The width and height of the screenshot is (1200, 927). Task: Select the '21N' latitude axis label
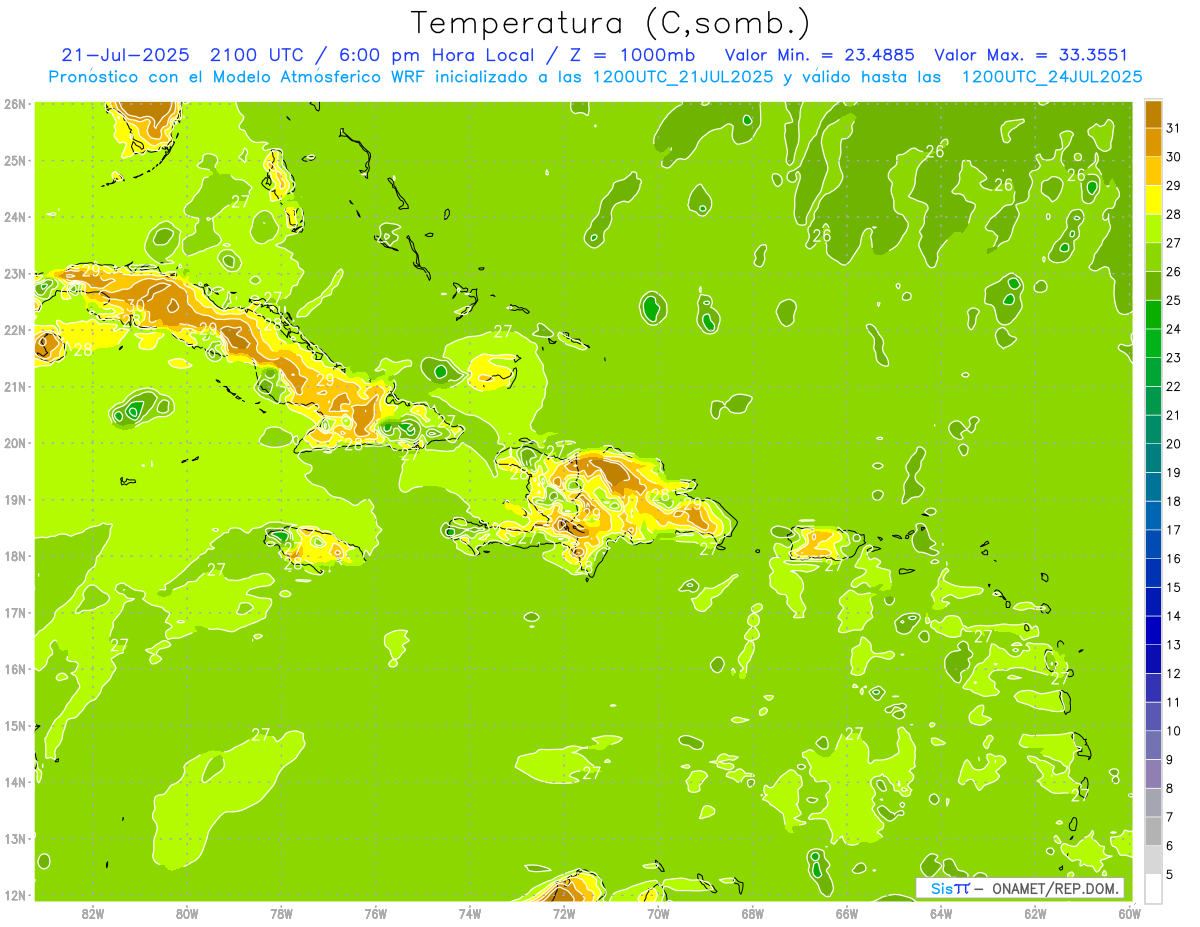(x=15, y=386)
